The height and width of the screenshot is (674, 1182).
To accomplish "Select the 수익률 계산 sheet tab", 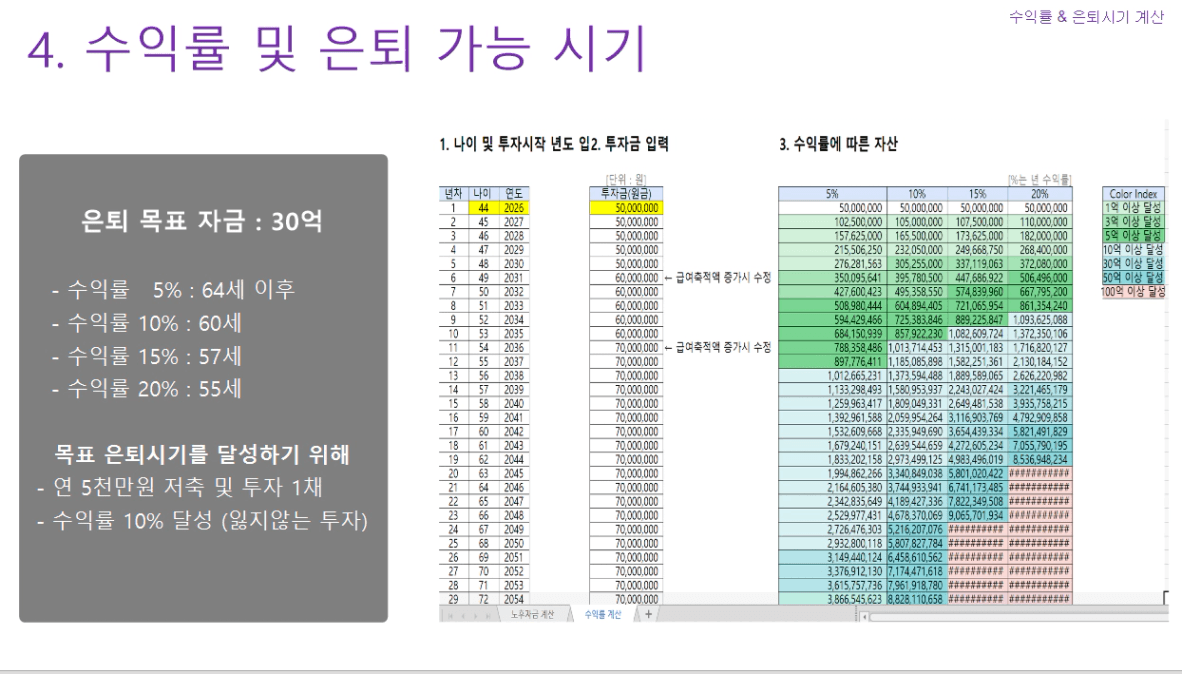I will (x=603, y=614).
